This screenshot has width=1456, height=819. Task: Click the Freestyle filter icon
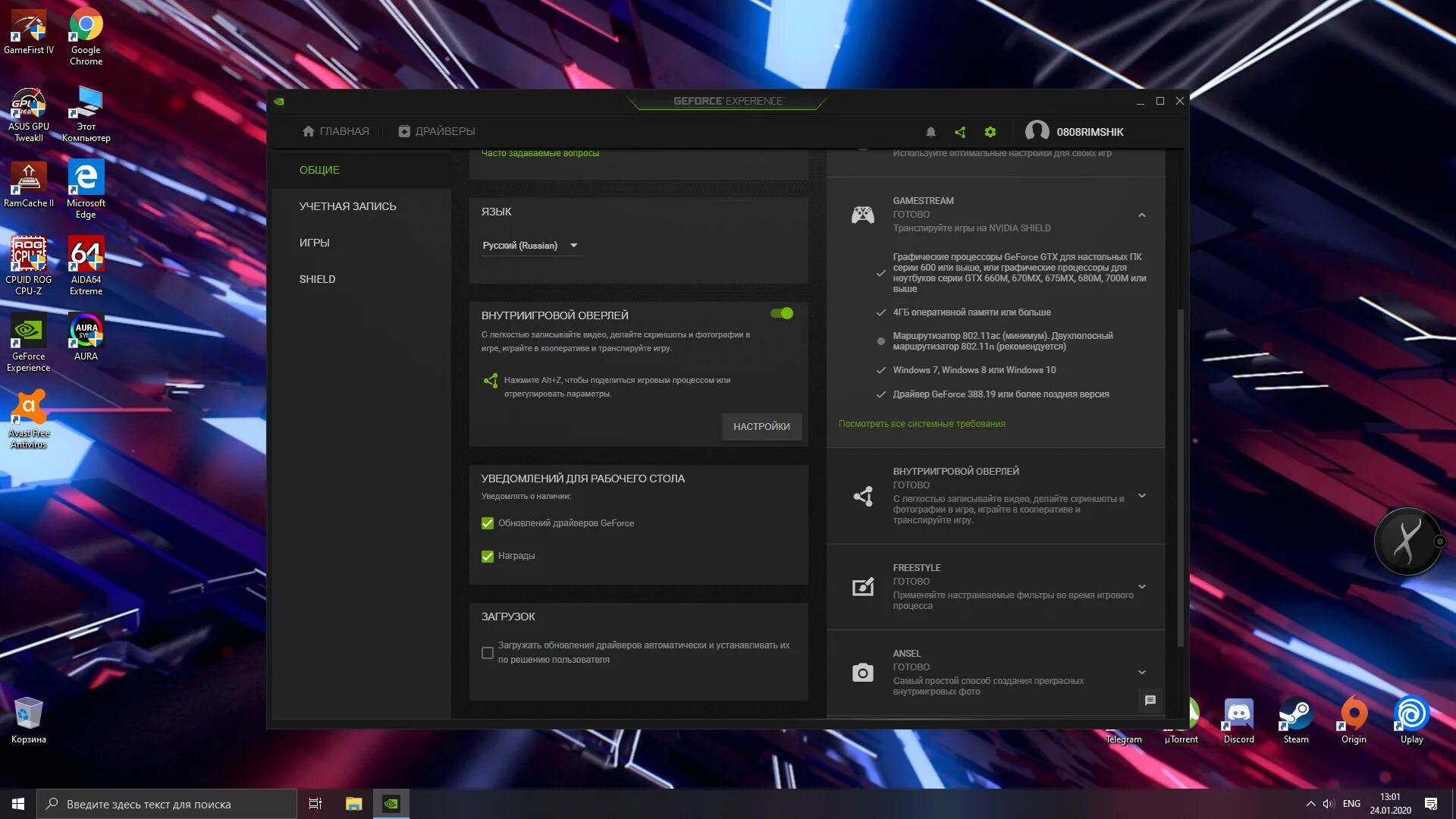coord(863,586)
